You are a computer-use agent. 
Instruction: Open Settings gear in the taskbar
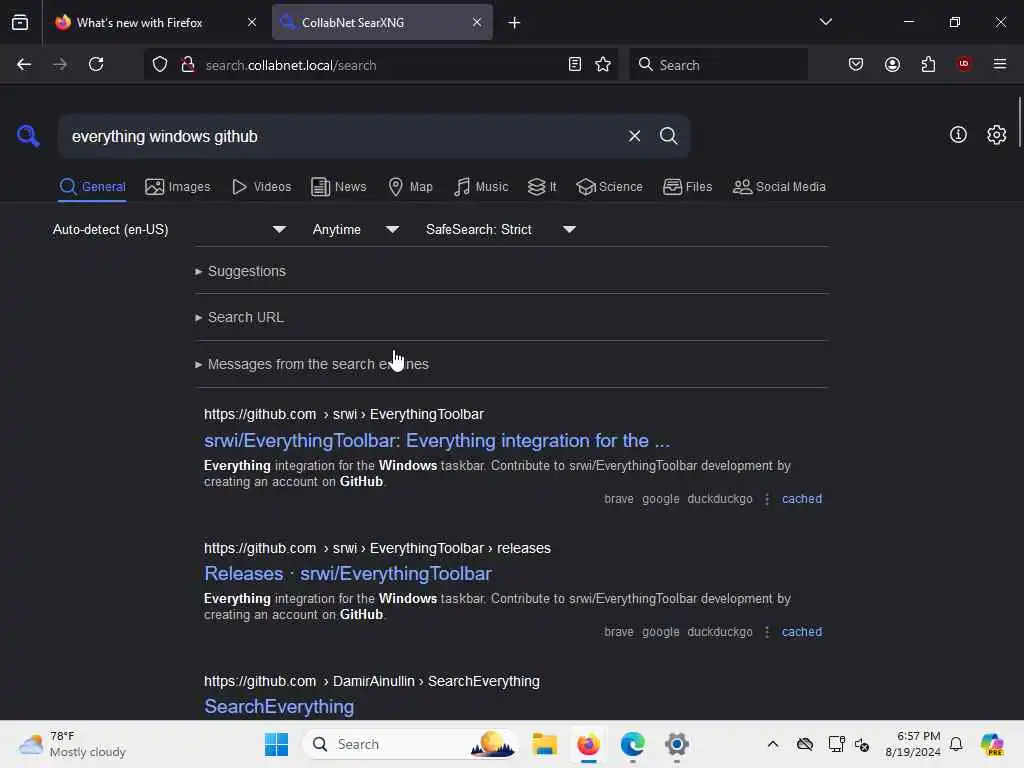tap(677, 744)
